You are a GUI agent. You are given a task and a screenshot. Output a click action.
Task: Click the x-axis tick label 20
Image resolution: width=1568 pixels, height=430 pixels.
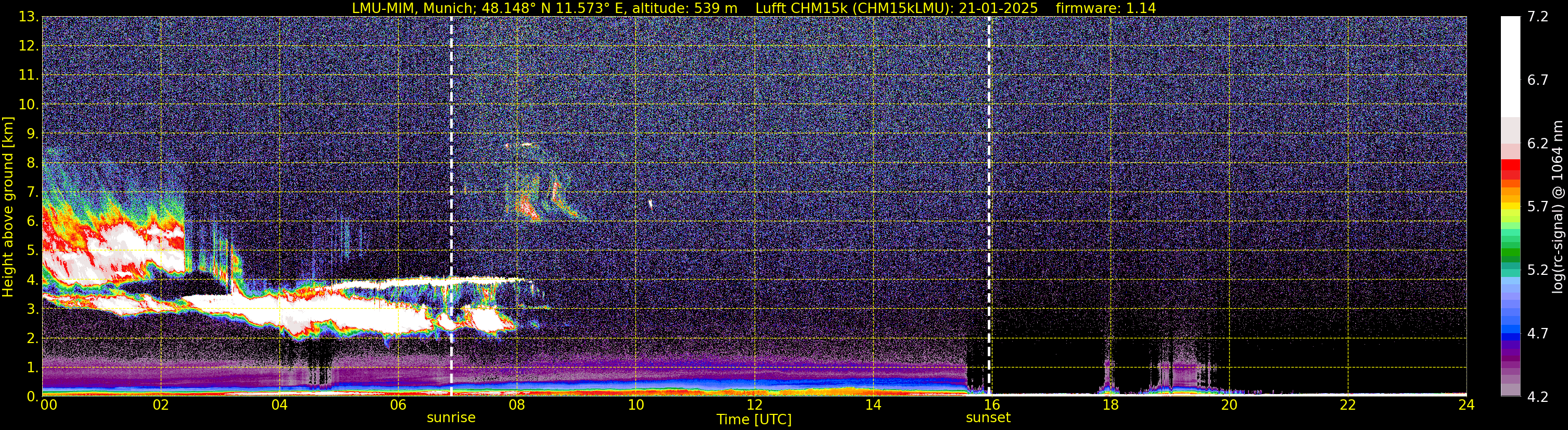(x=1229, y=406)
